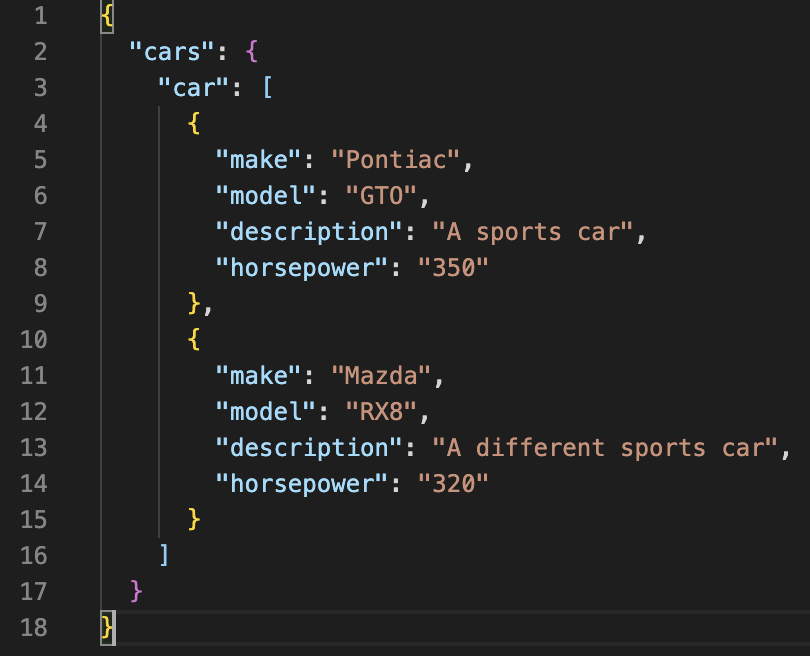
Task: Click the "A sports car" value
Action: pyautogui.click(x=533, y=231)
